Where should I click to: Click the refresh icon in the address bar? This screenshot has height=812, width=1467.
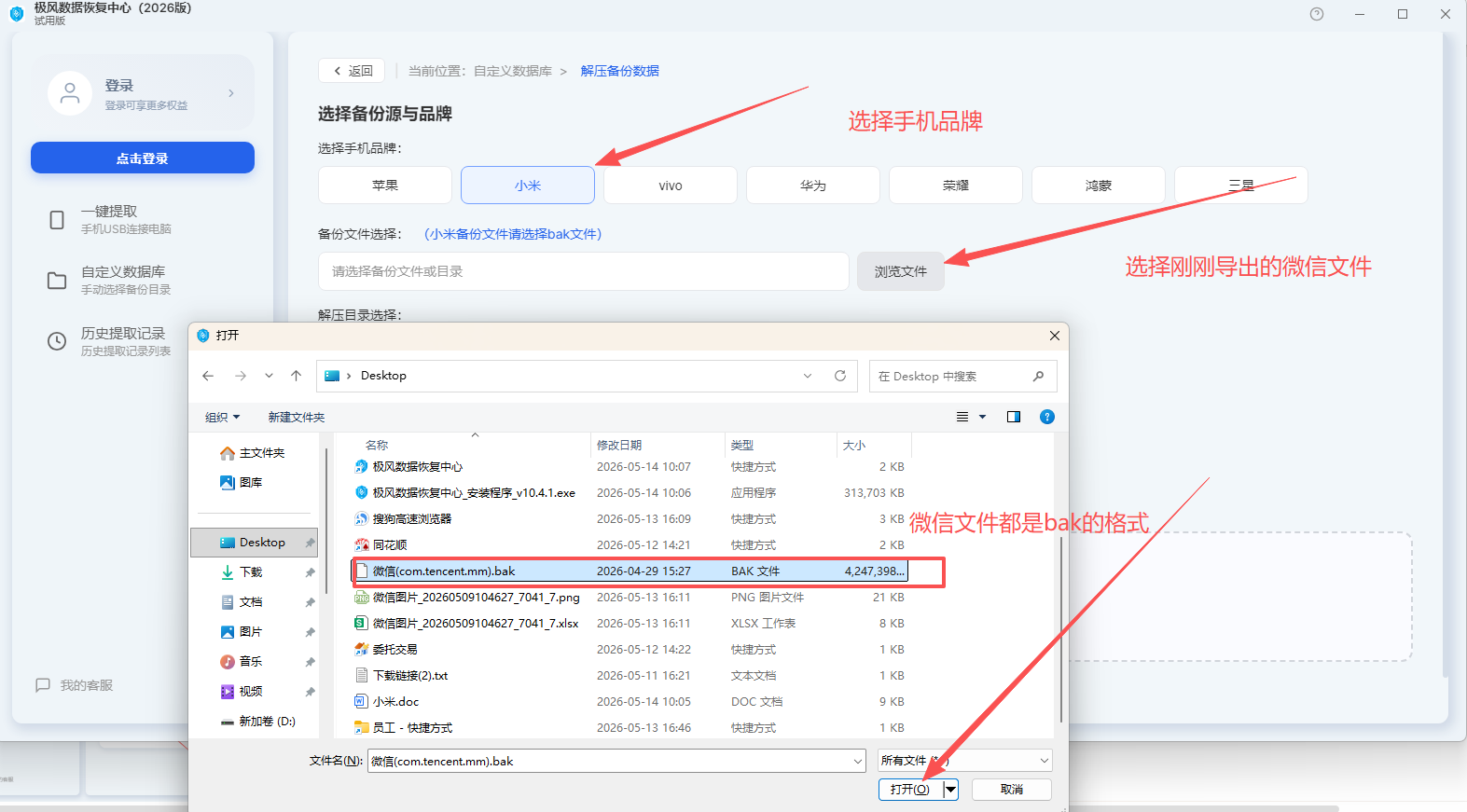pos(840,376)
